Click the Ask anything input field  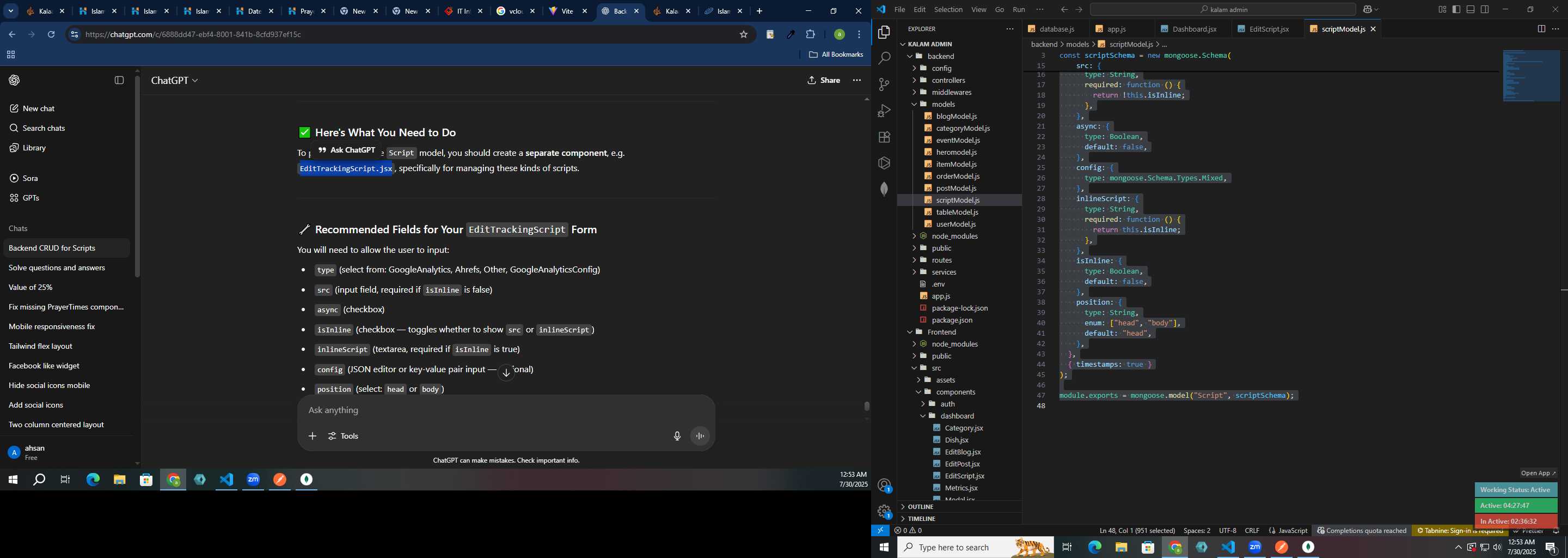[x=505, y=410]
